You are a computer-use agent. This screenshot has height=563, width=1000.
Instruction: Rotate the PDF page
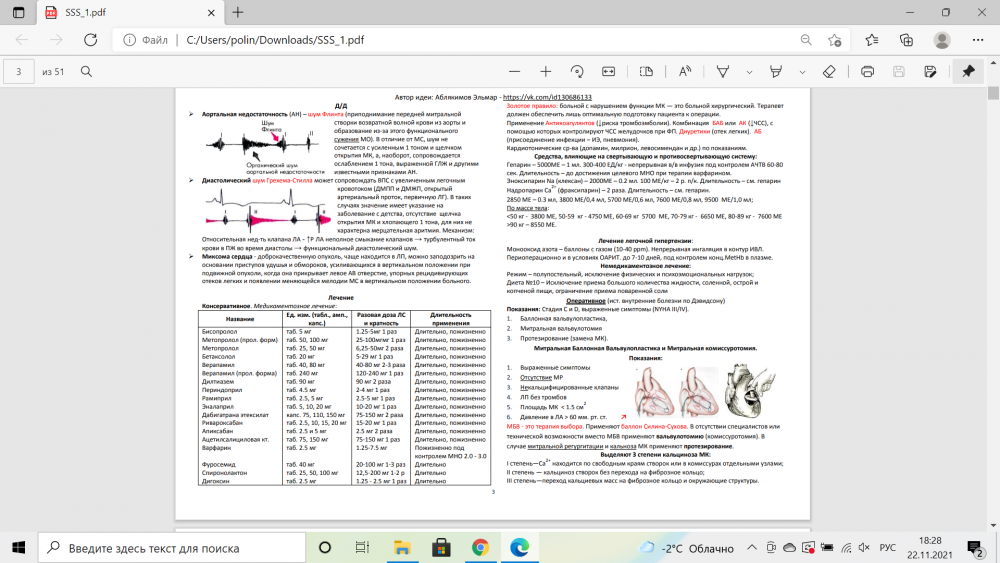point(577,72)
